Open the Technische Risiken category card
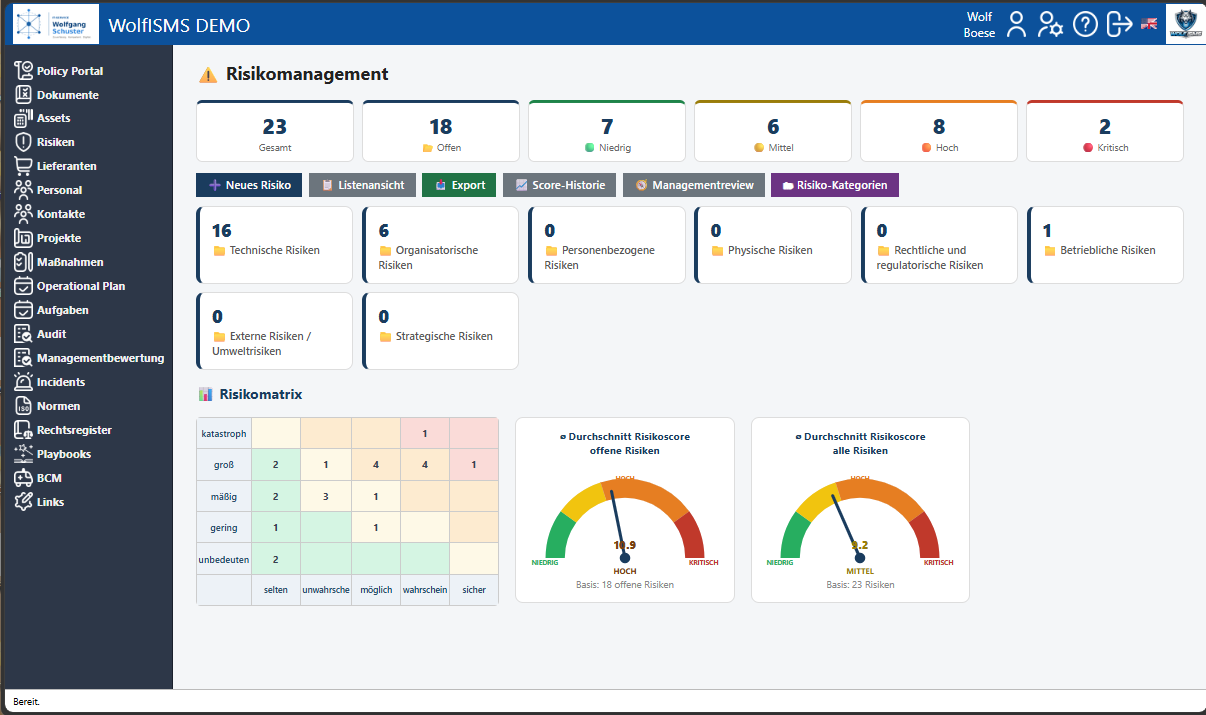Screen dimensions: 1206x715 [275, 245]
